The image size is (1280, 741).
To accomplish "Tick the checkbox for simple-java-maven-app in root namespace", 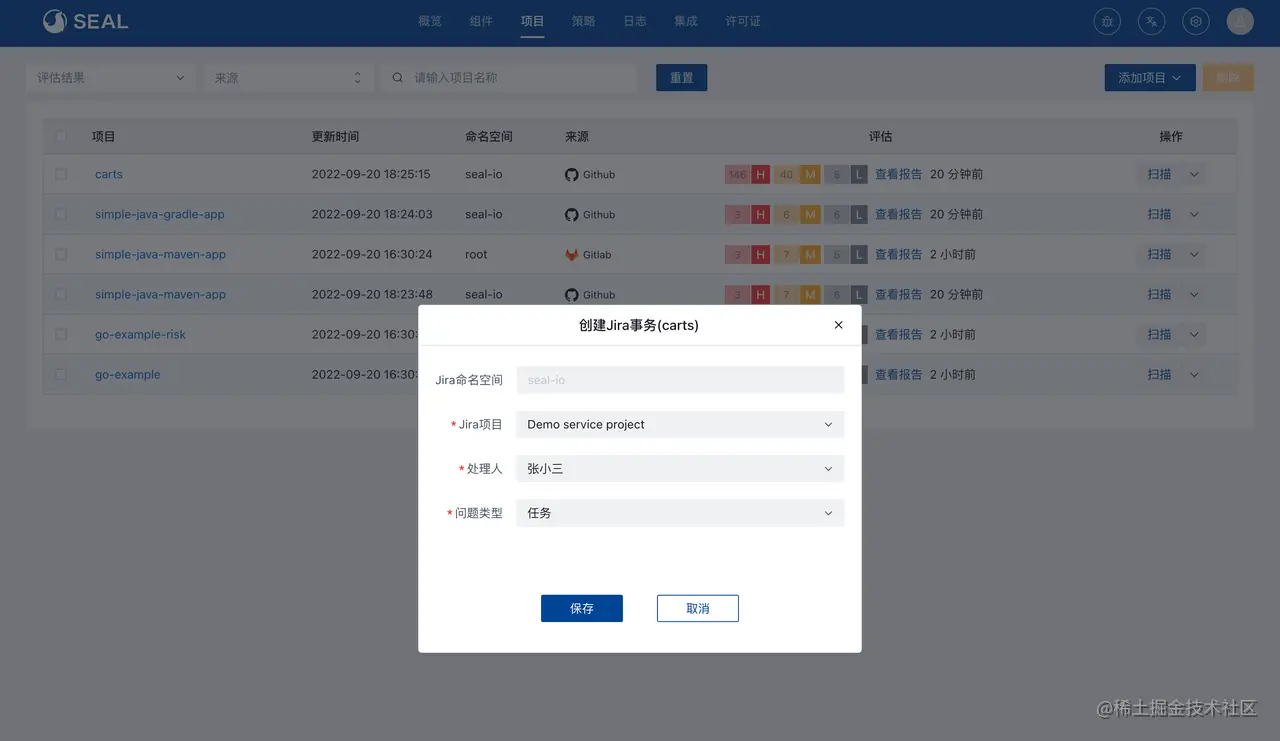I will [x=61, y=254].
